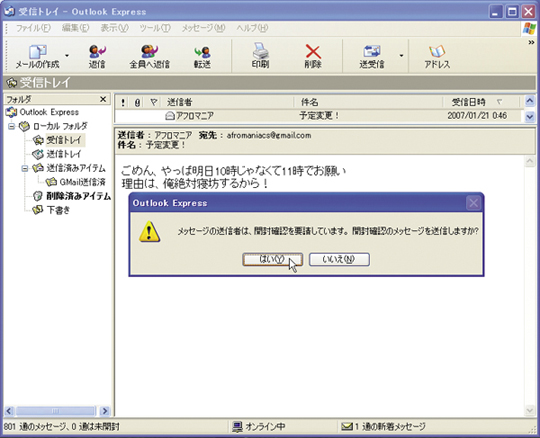Click the Delete (削除) red X icon
This screenshot has height=438, width=540.
coord(313,52)
